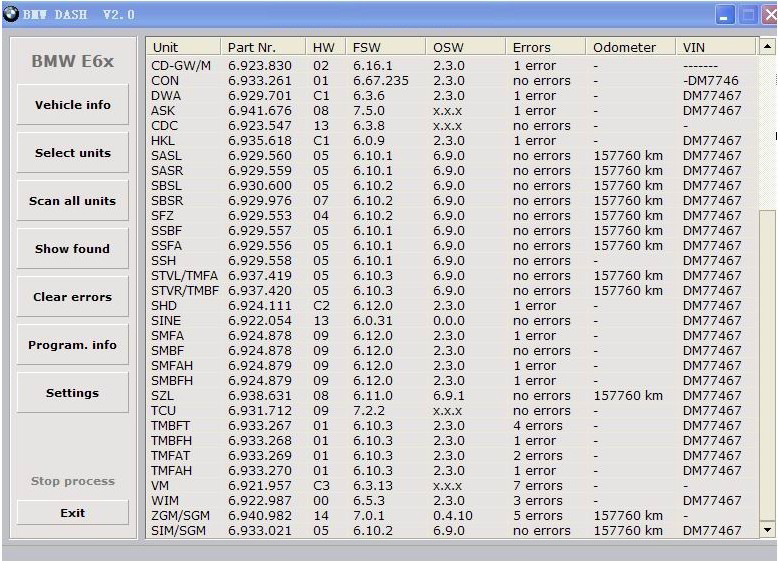Click the scrollbar up arrow
The width and height of the screenshot is (778, 561).
pyautogui.click(x=767, y=46)
